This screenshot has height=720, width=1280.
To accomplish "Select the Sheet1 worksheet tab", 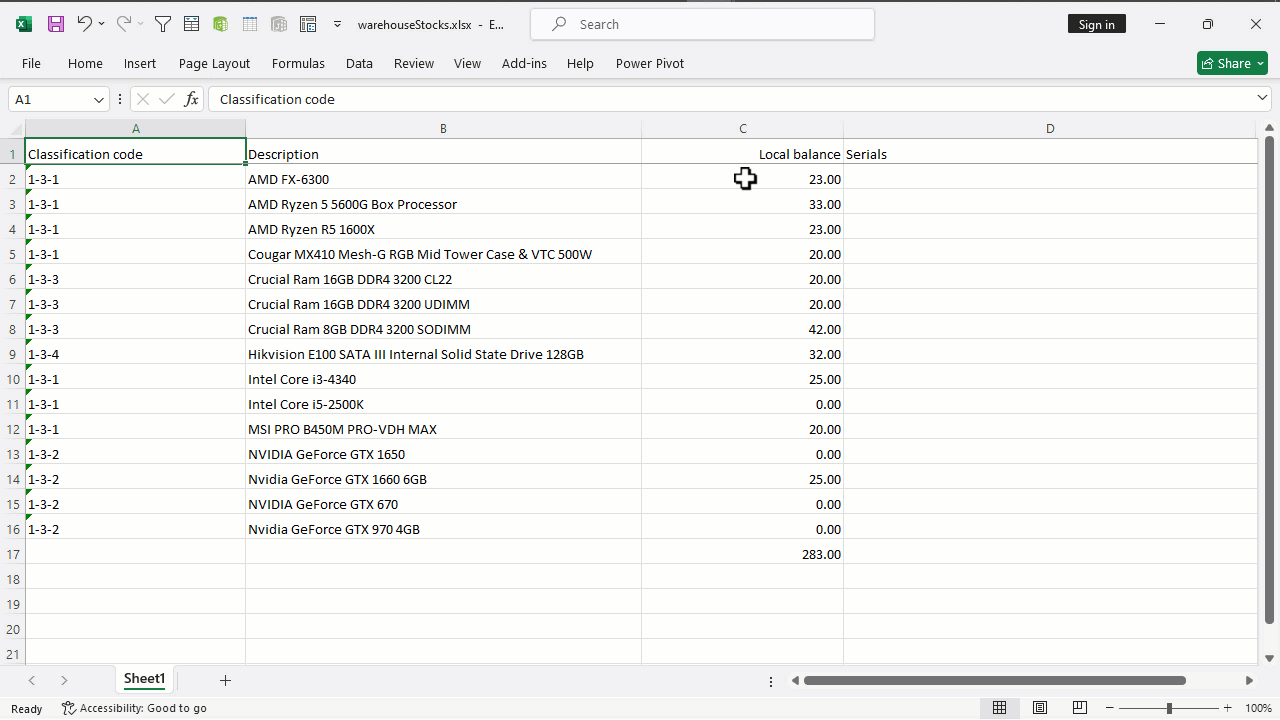I will (x=144, y=679).
